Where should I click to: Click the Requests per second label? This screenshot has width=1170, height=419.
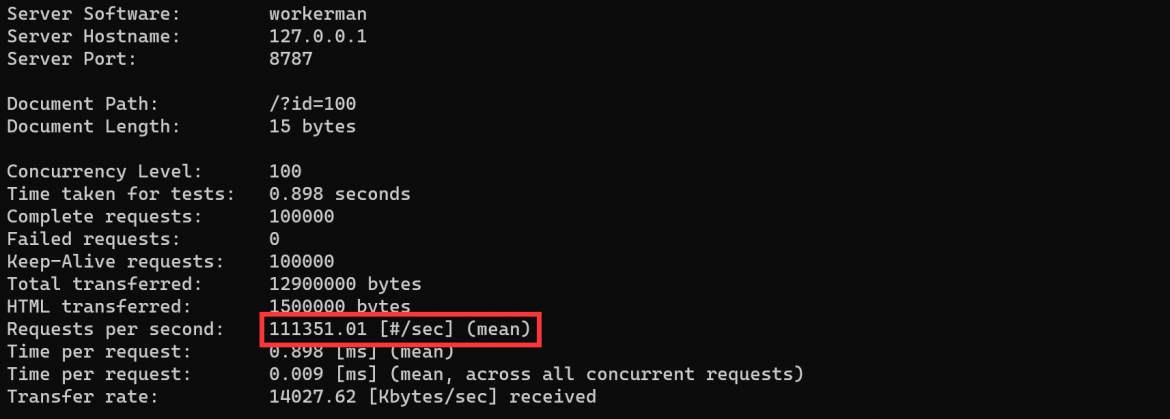116,330
